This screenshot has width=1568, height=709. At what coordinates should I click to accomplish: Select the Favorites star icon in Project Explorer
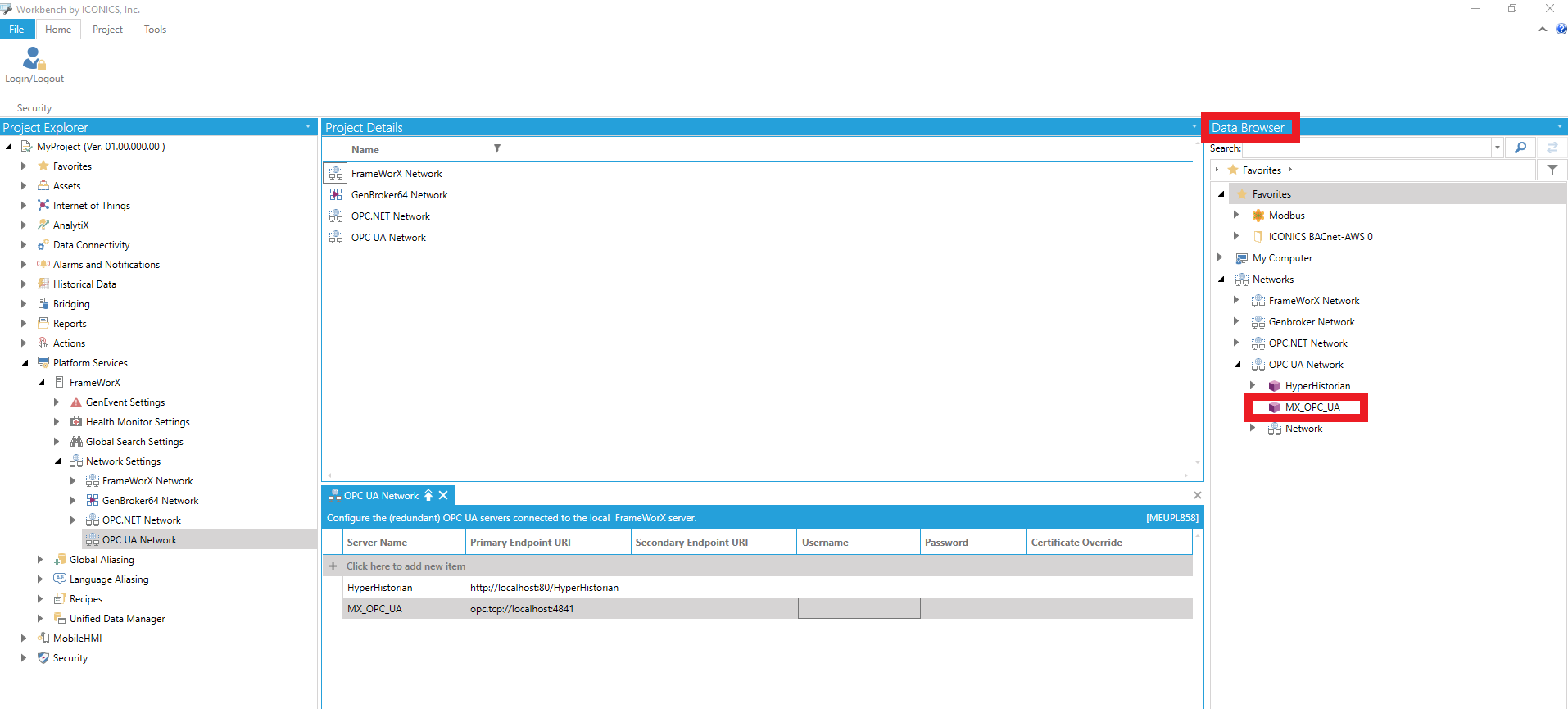43,166
